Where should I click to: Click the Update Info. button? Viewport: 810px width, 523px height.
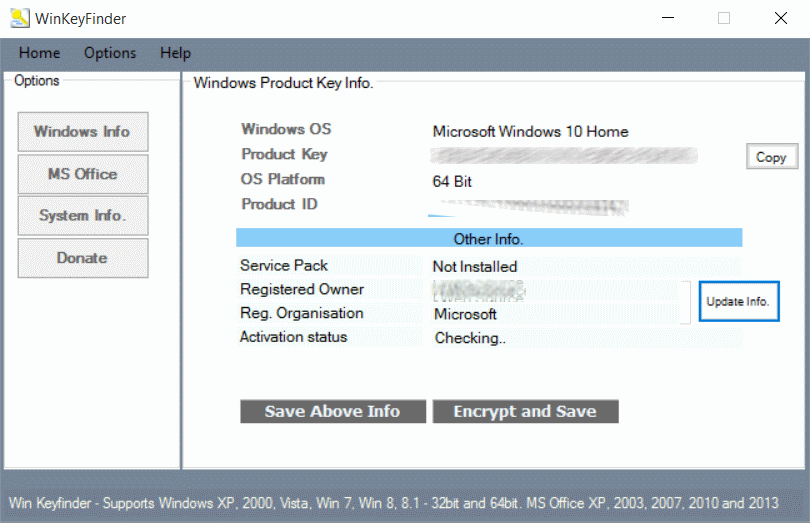(x=739, y=301)
